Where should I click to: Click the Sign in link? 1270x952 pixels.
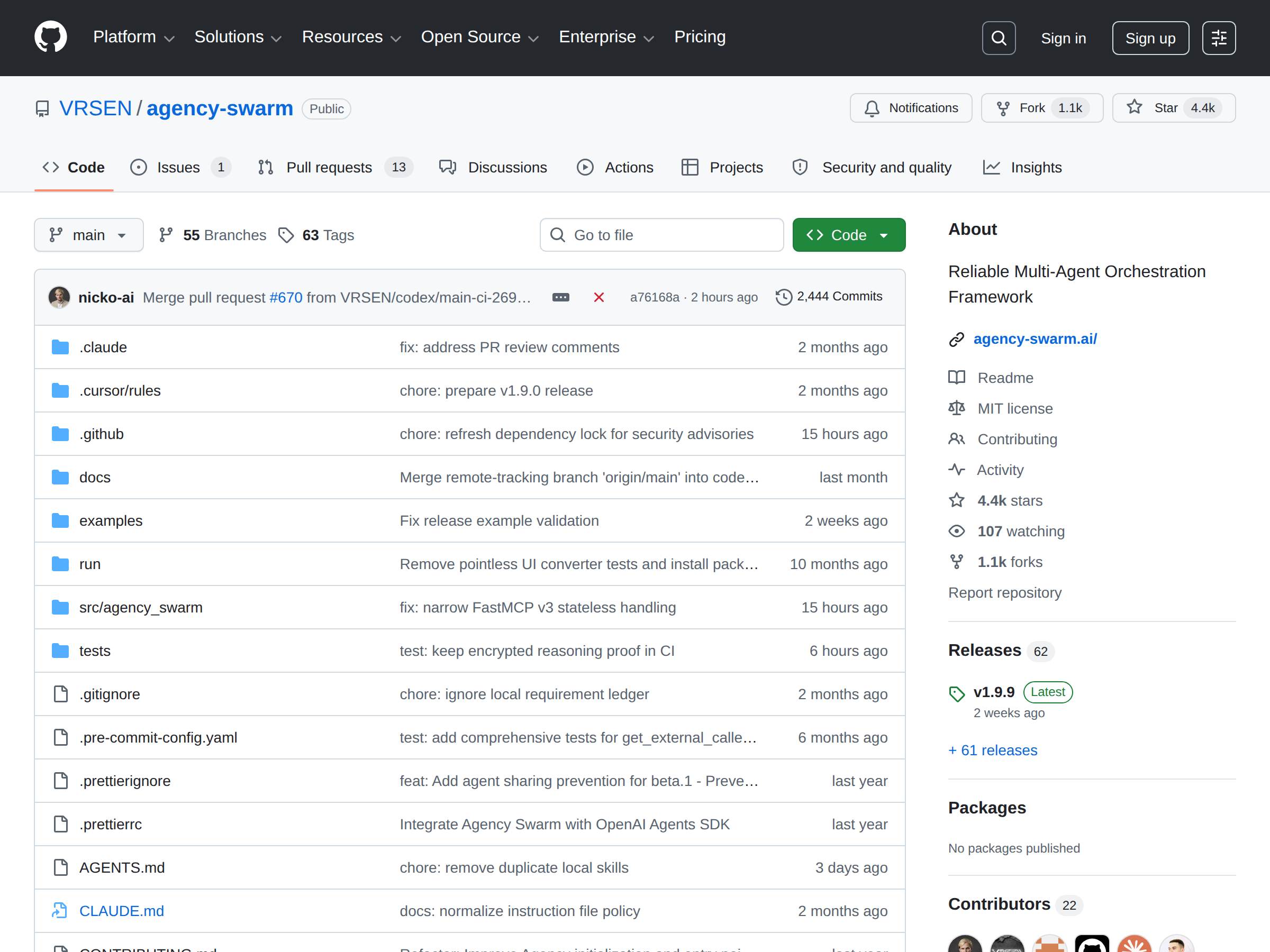click(x=1063, y=39)
